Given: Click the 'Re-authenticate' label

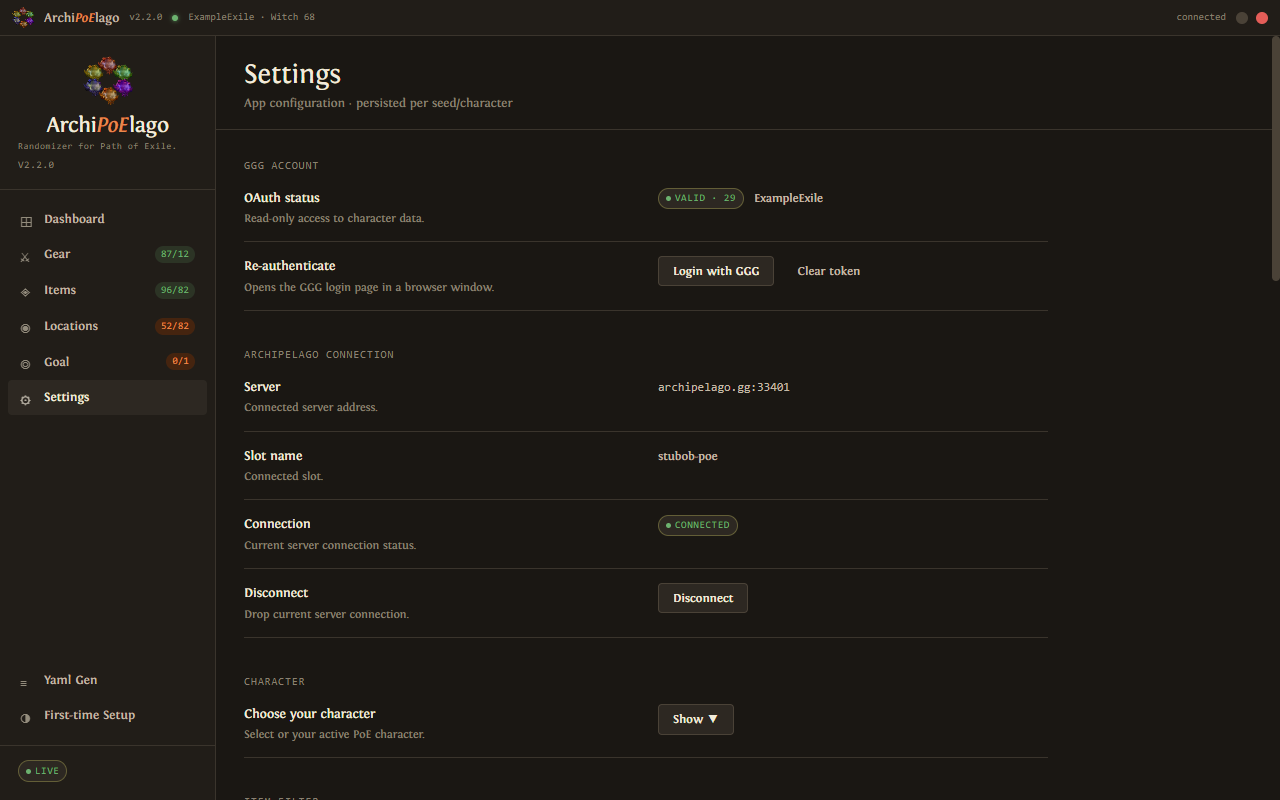Looking at the screenshot, I should click(x=290, y=266).
